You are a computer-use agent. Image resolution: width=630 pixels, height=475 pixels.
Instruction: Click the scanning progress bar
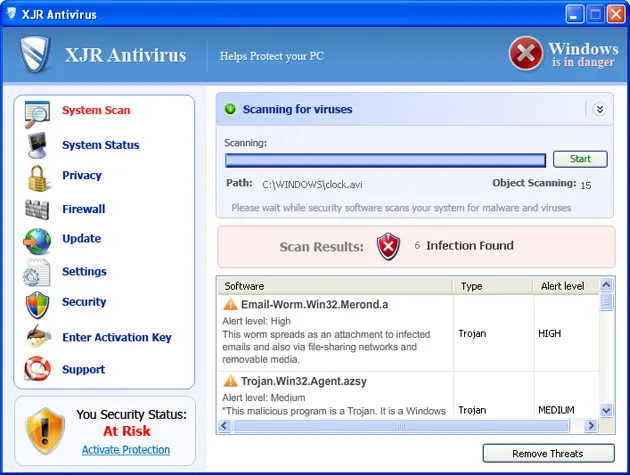385,160
